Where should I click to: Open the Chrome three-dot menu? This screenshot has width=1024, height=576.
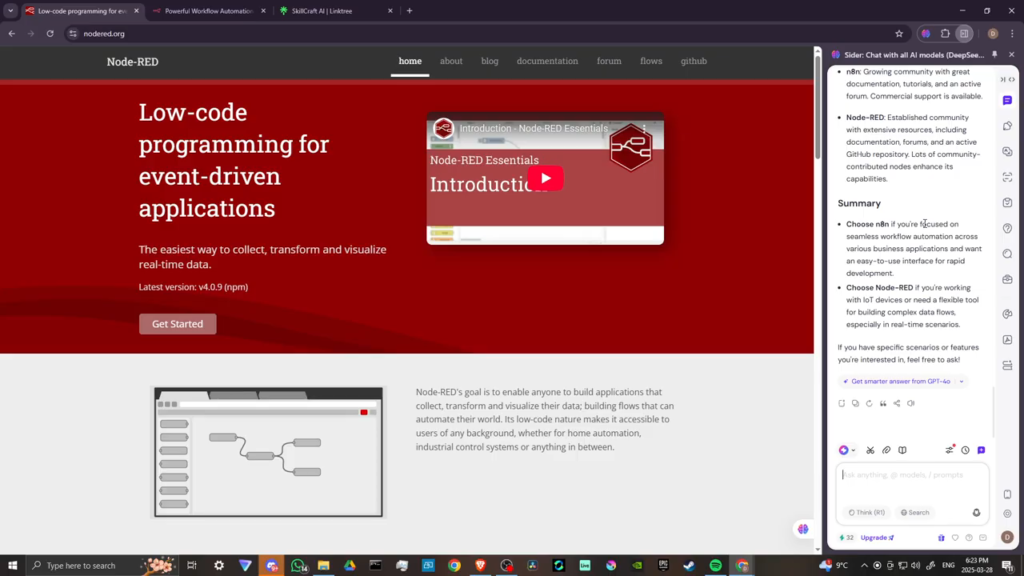point(1012,33)
